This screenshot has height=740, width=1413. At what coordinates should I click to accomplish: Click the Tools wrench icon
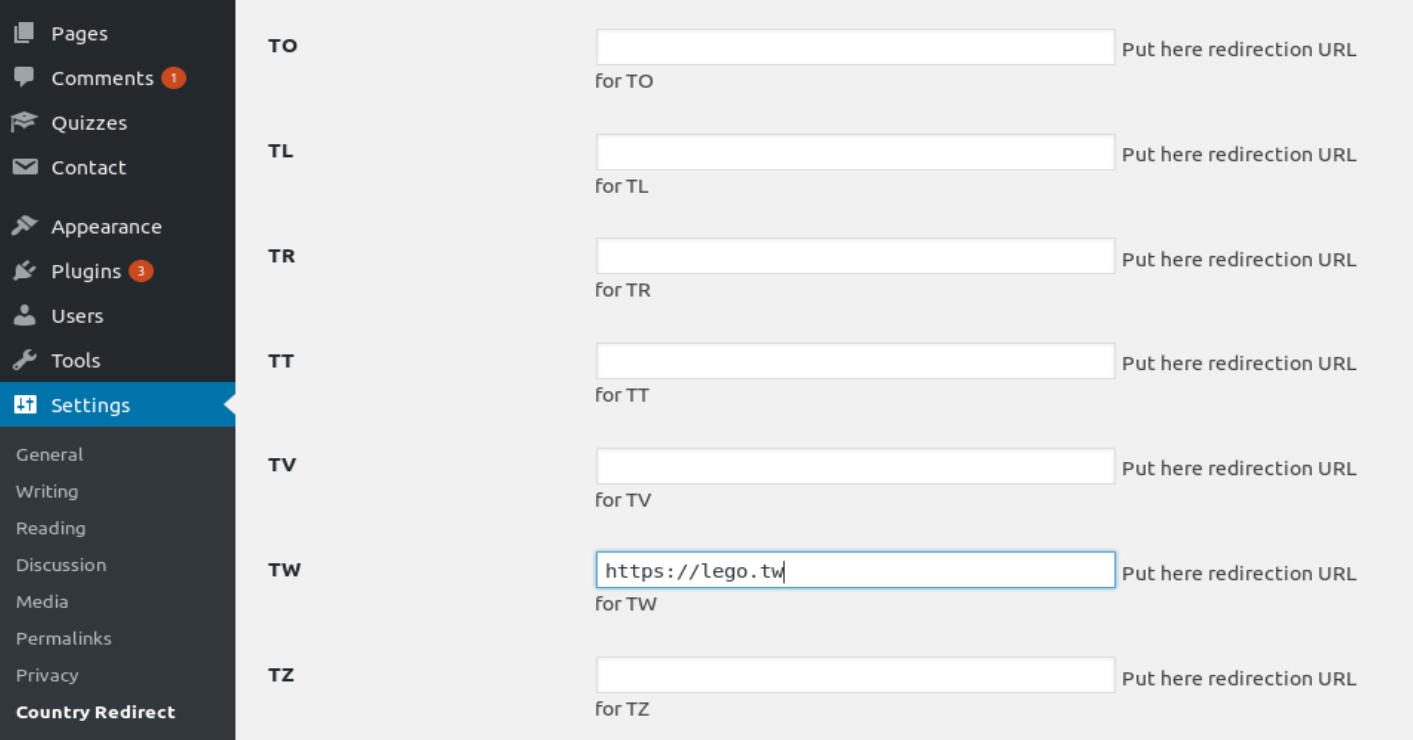click(24, 360)
